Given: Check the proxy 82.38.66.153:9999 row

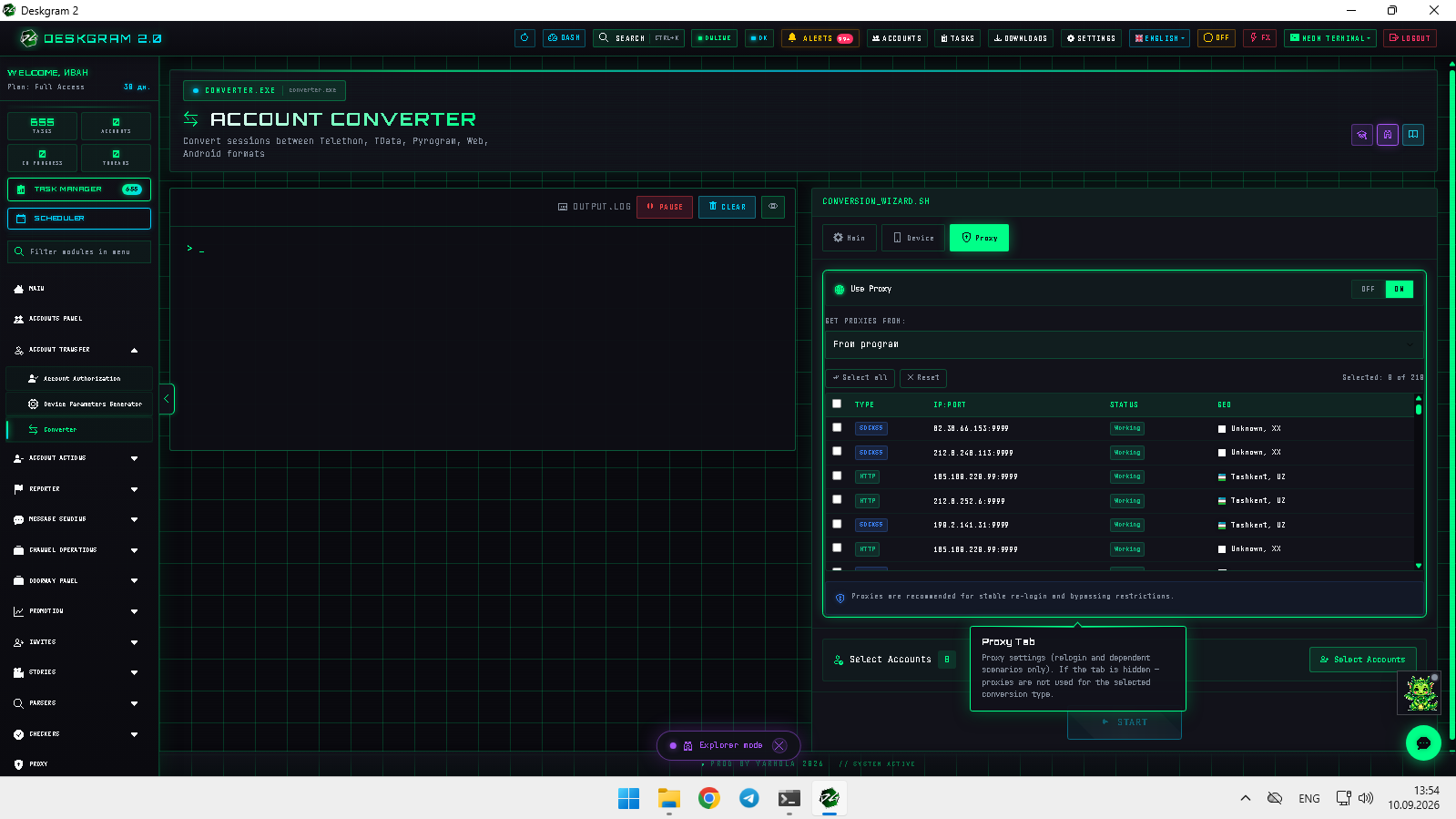Looking at the screenshot, I should 837,427.
